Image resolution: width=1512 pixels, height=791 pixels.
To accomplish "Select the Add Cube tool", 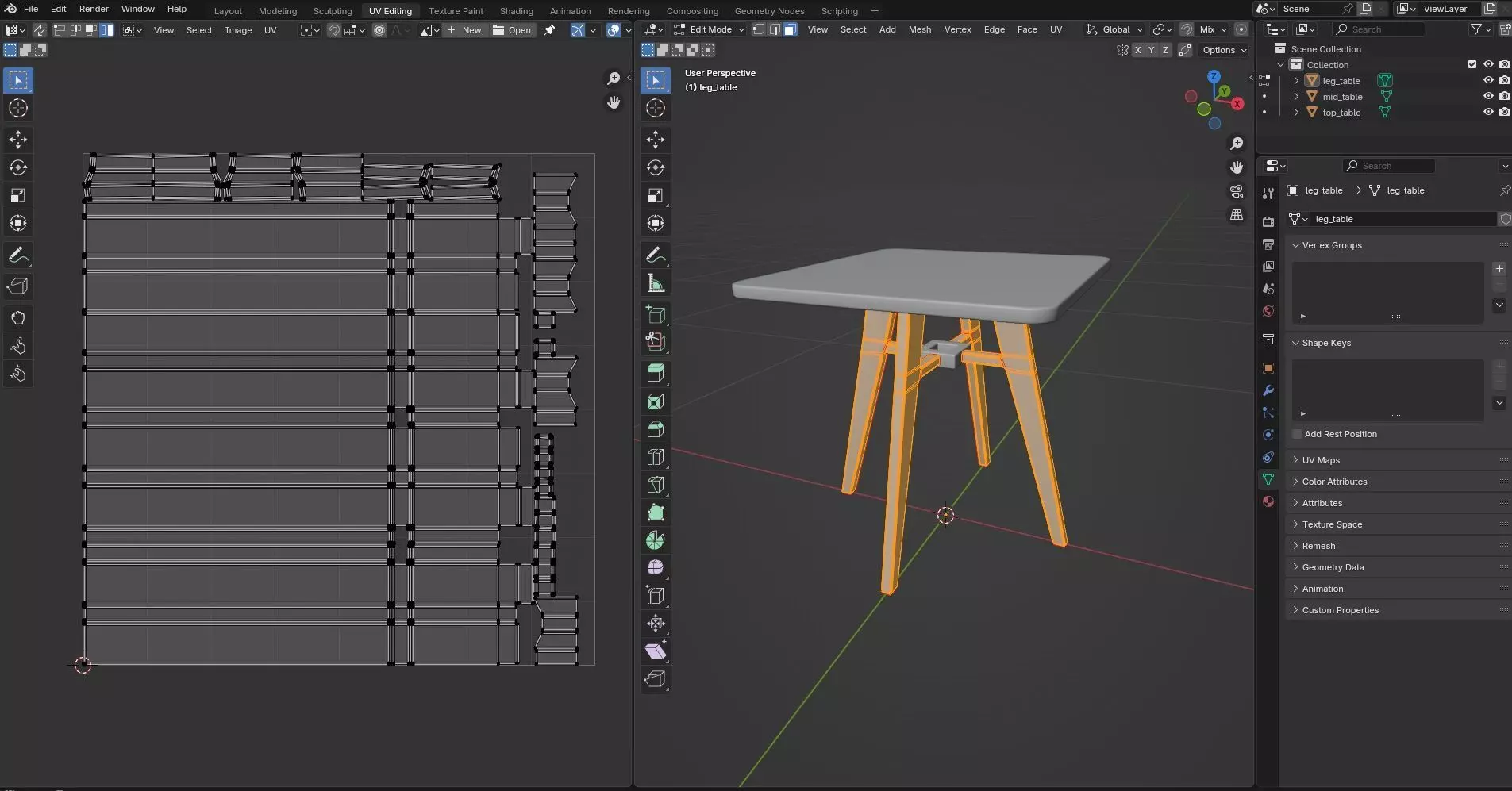I will coord(656,314).
